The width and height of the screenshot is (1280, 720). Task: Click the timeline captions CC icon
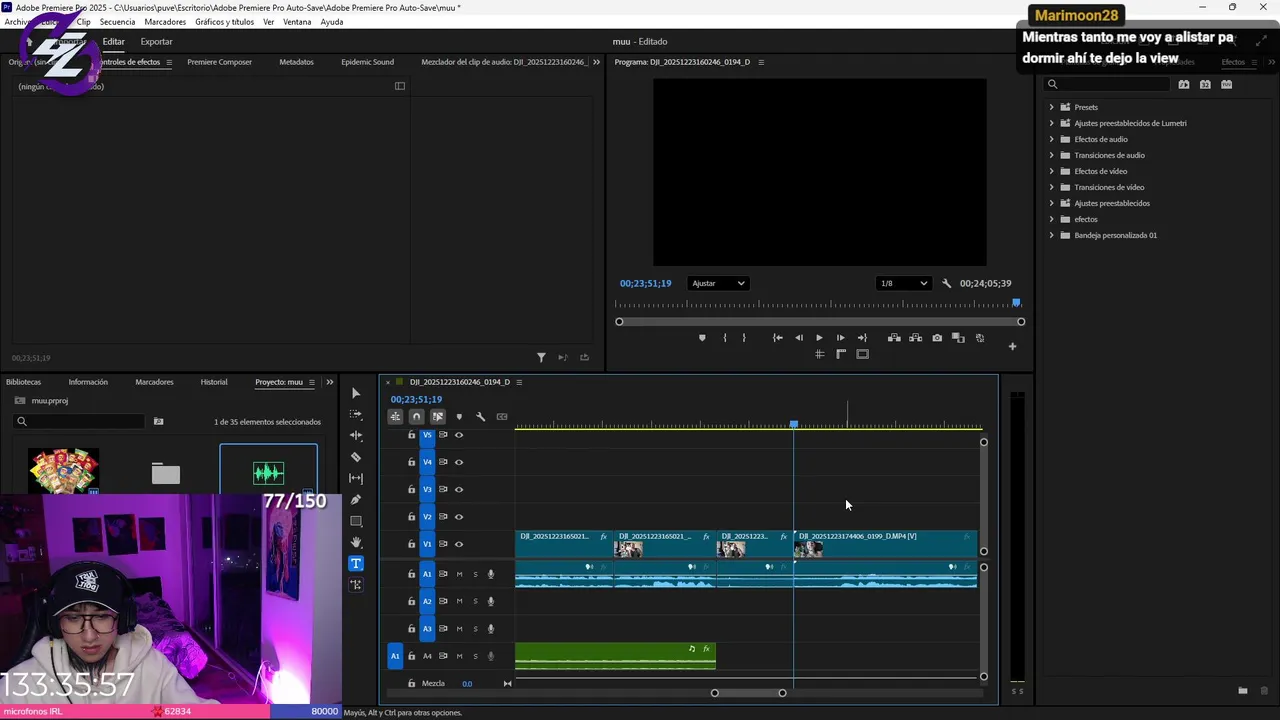502,417
